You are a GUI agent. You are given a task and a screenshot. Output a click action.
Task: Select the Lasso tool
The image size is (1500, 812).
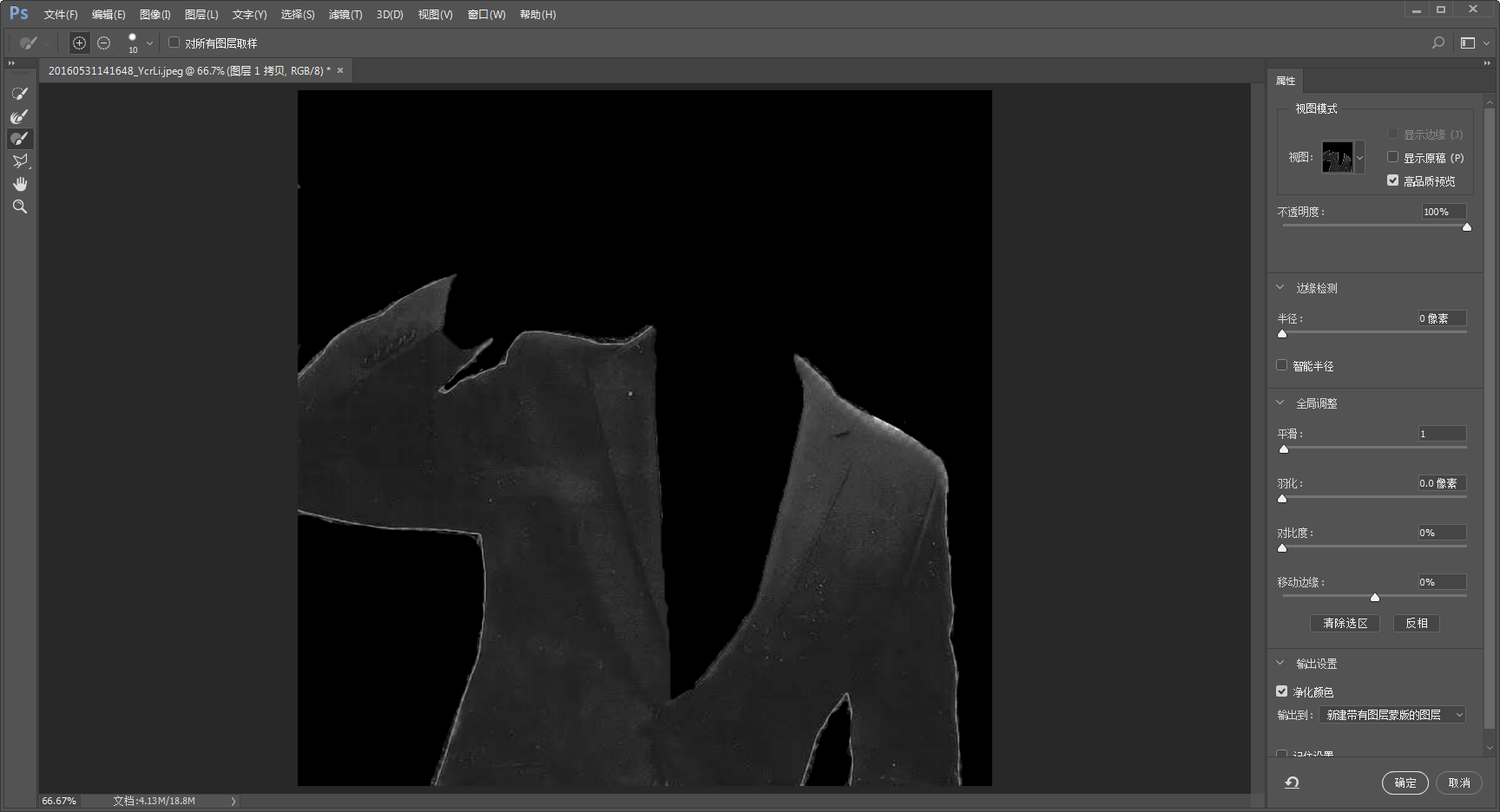tap(19, 160)
